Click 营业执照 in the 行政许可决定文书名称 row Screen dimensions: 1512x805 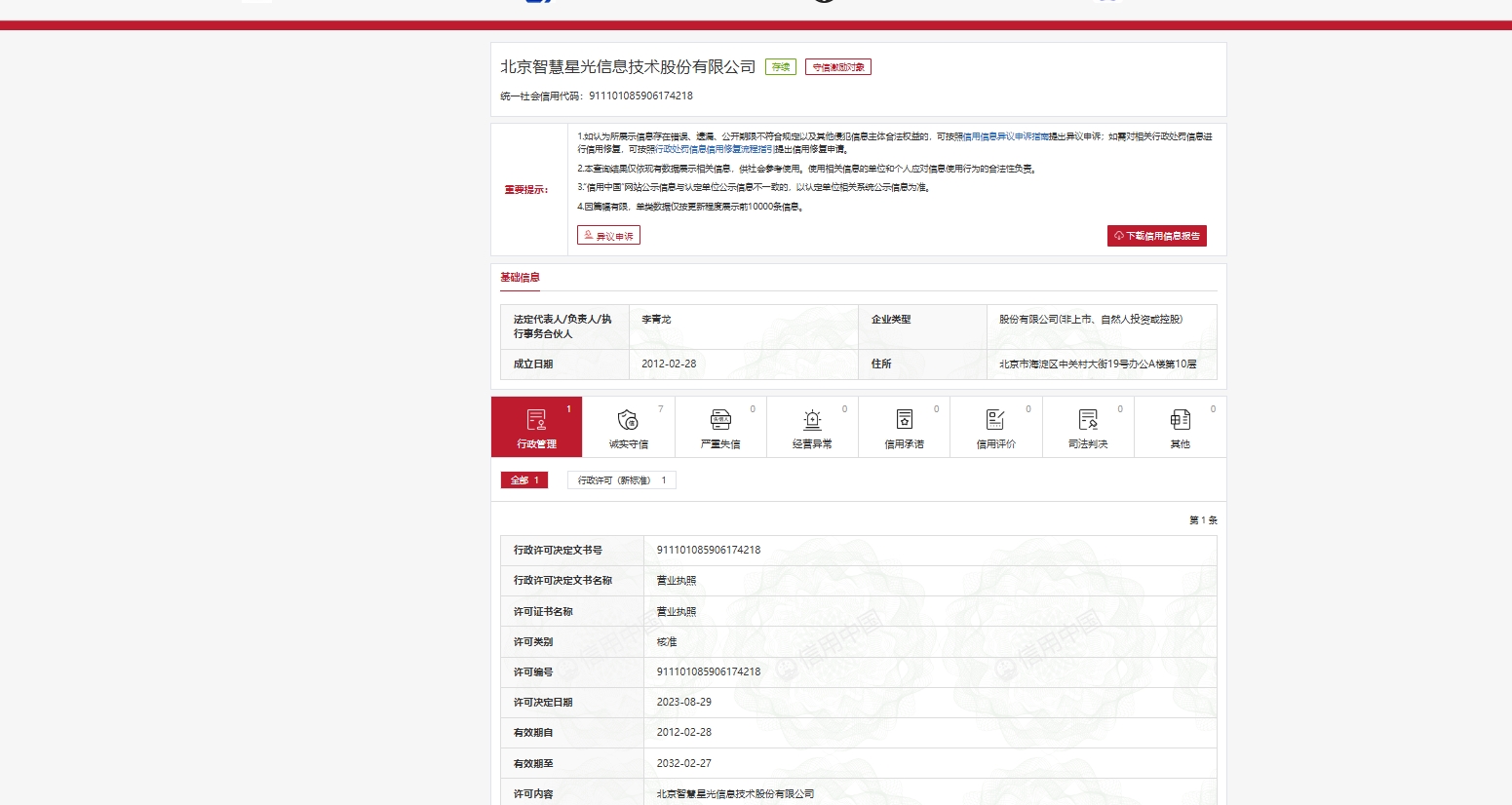(677, 581)
